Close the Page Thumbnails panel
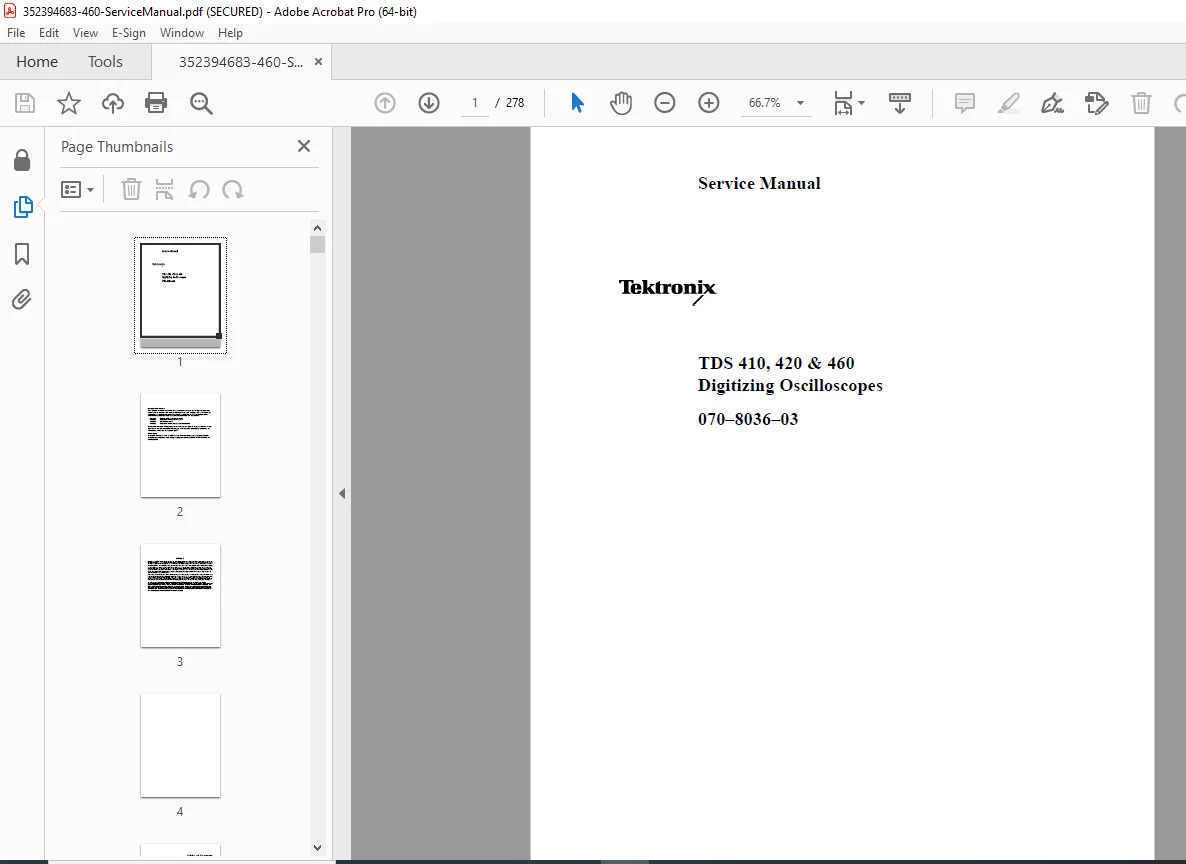The width and height of the screenshot is (1186, 864). [x=304, y=146]
